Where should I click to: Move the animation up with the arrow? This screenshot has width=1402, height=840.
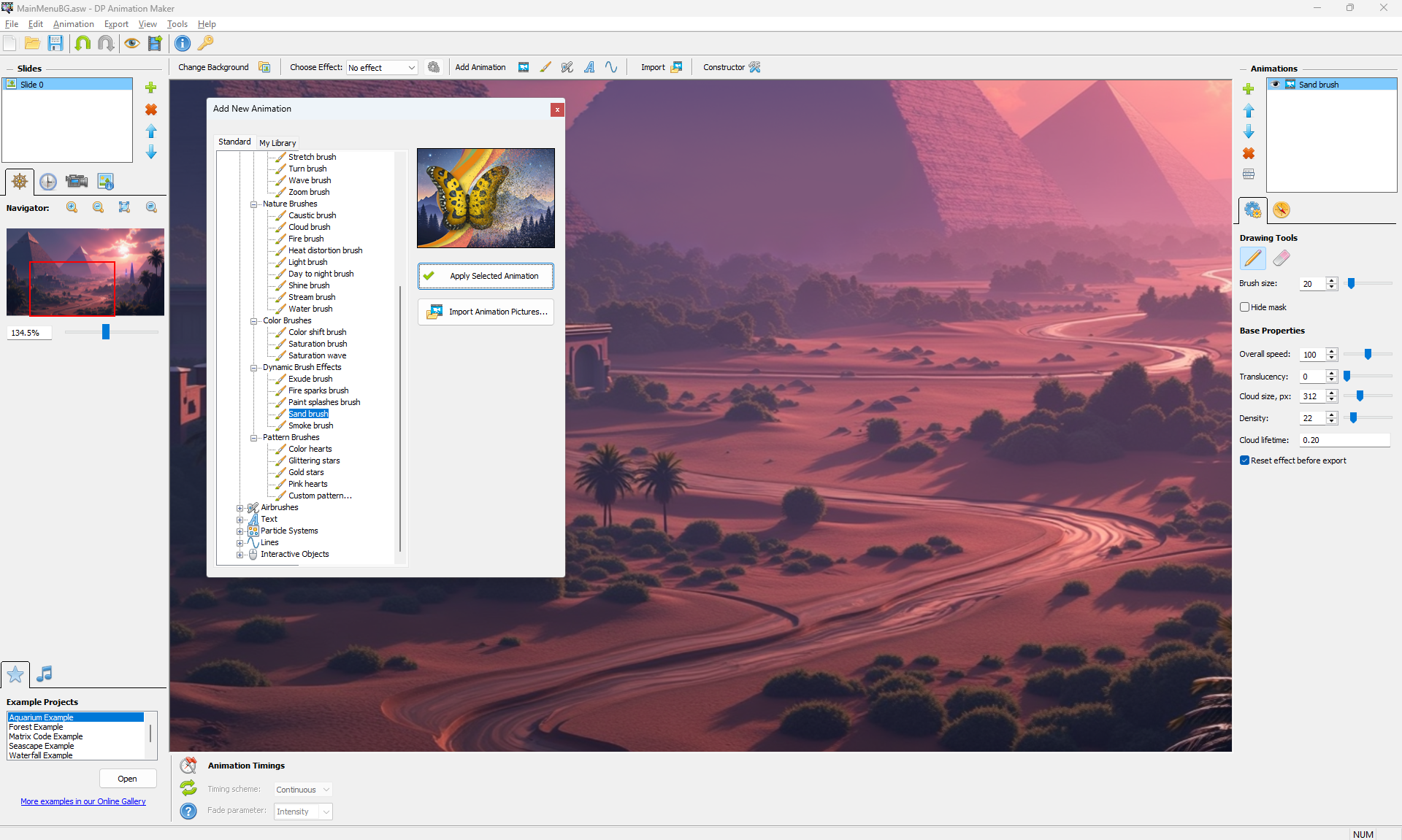pos(1249,111)
